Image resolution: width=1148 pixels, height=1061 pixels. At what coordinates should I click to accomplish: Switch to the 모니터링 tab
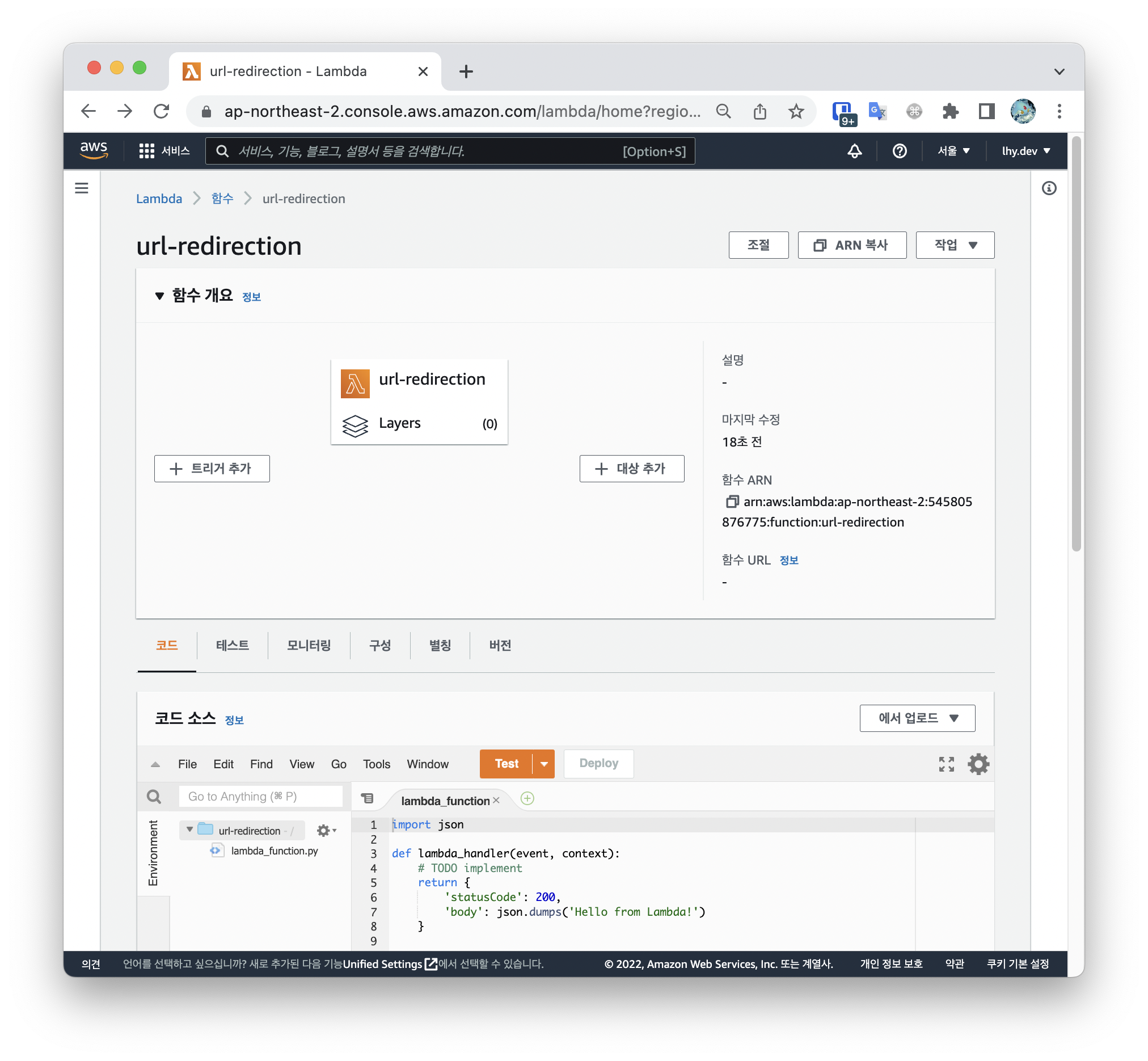click(309, 645)
